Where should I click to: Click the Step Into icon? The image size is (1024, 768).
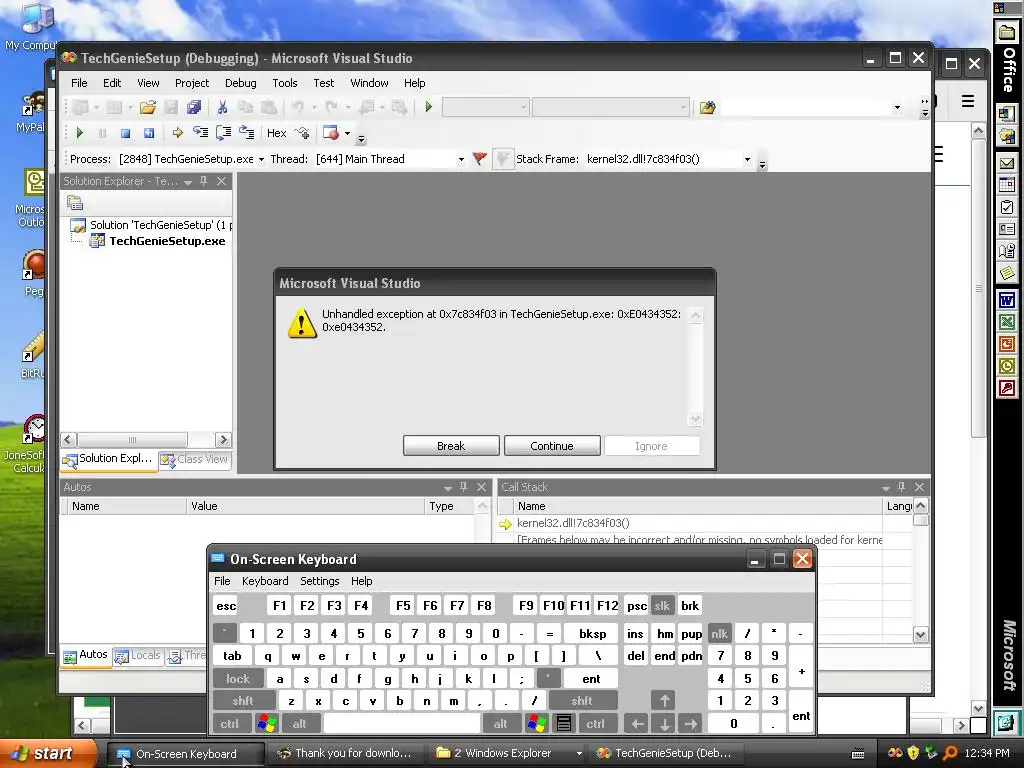(200, 133)
